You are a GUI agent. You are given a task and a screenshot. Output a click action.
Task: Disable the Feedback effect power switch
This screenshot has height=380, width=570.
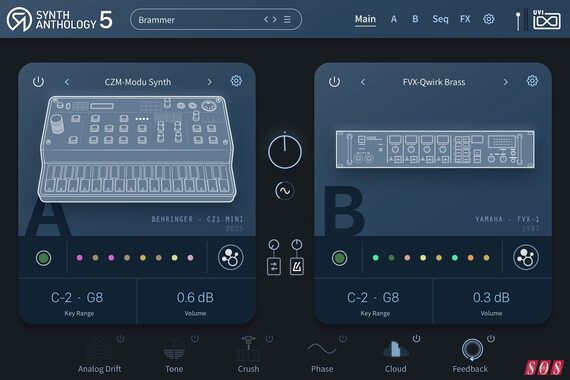491,339
